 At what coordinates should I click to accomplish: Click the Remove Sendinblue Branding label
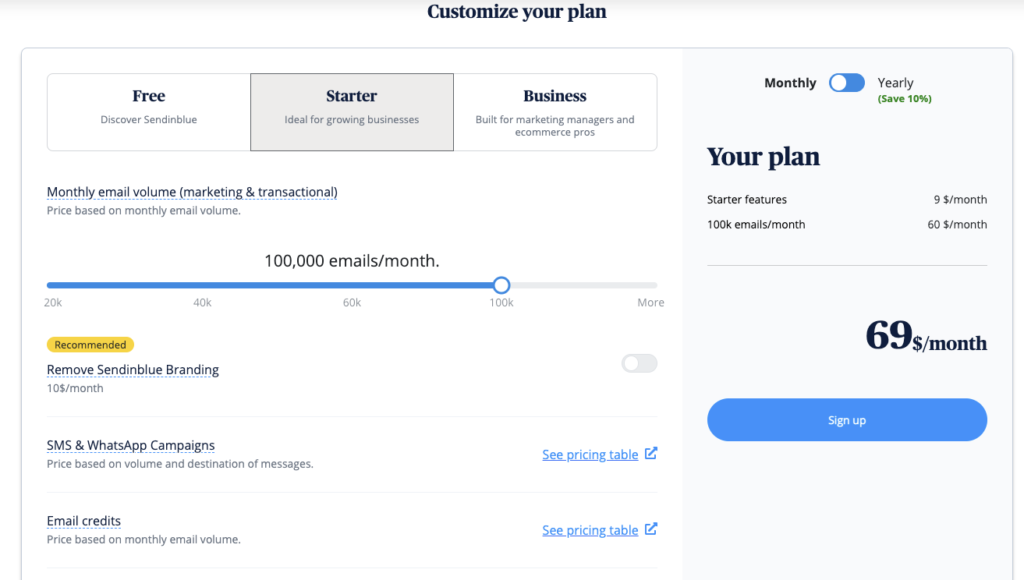tap(133, 370)
